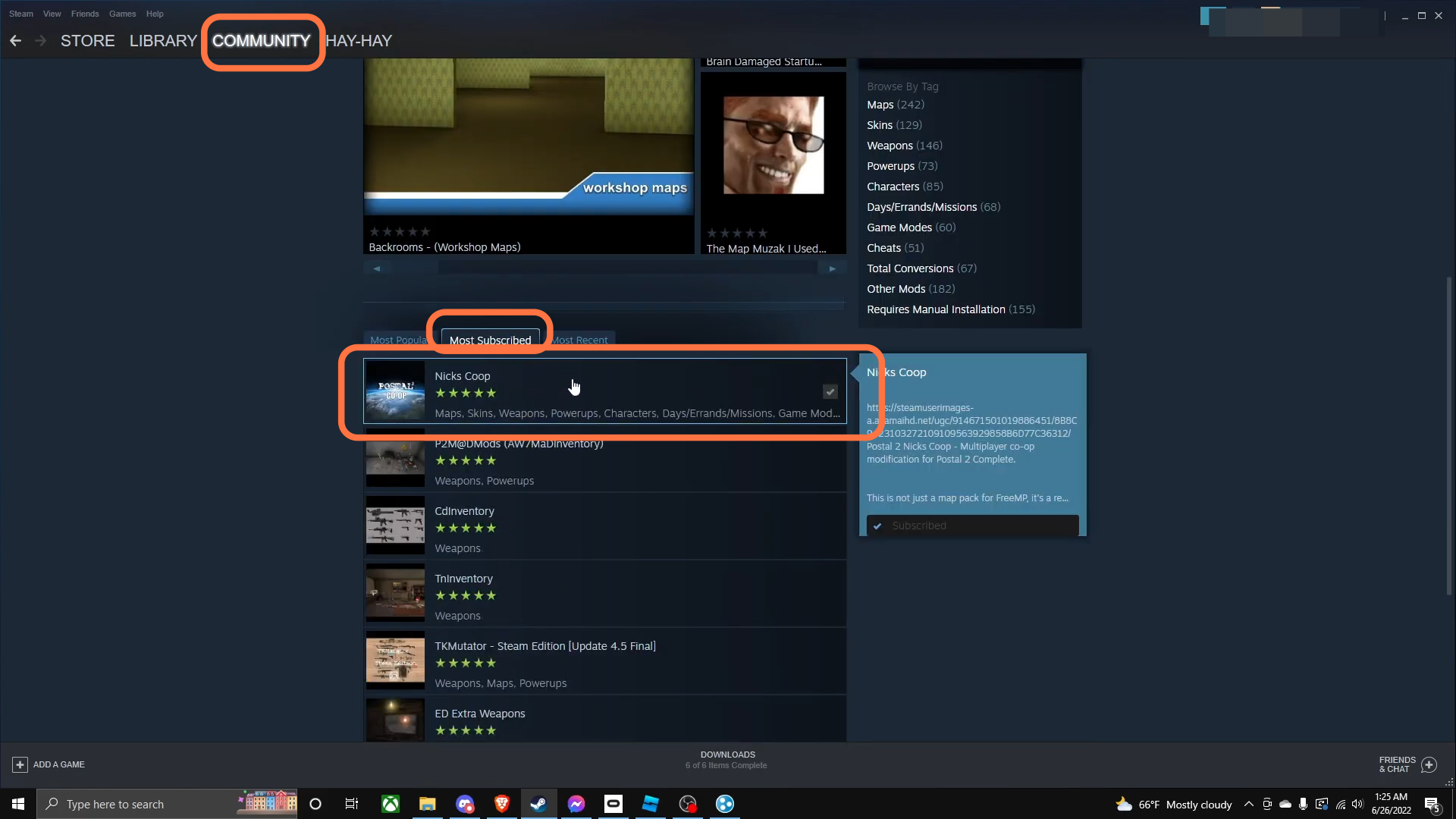1456x819 pixels.
Task: Go forward with the right arrow icon
Action: point(41,41)
